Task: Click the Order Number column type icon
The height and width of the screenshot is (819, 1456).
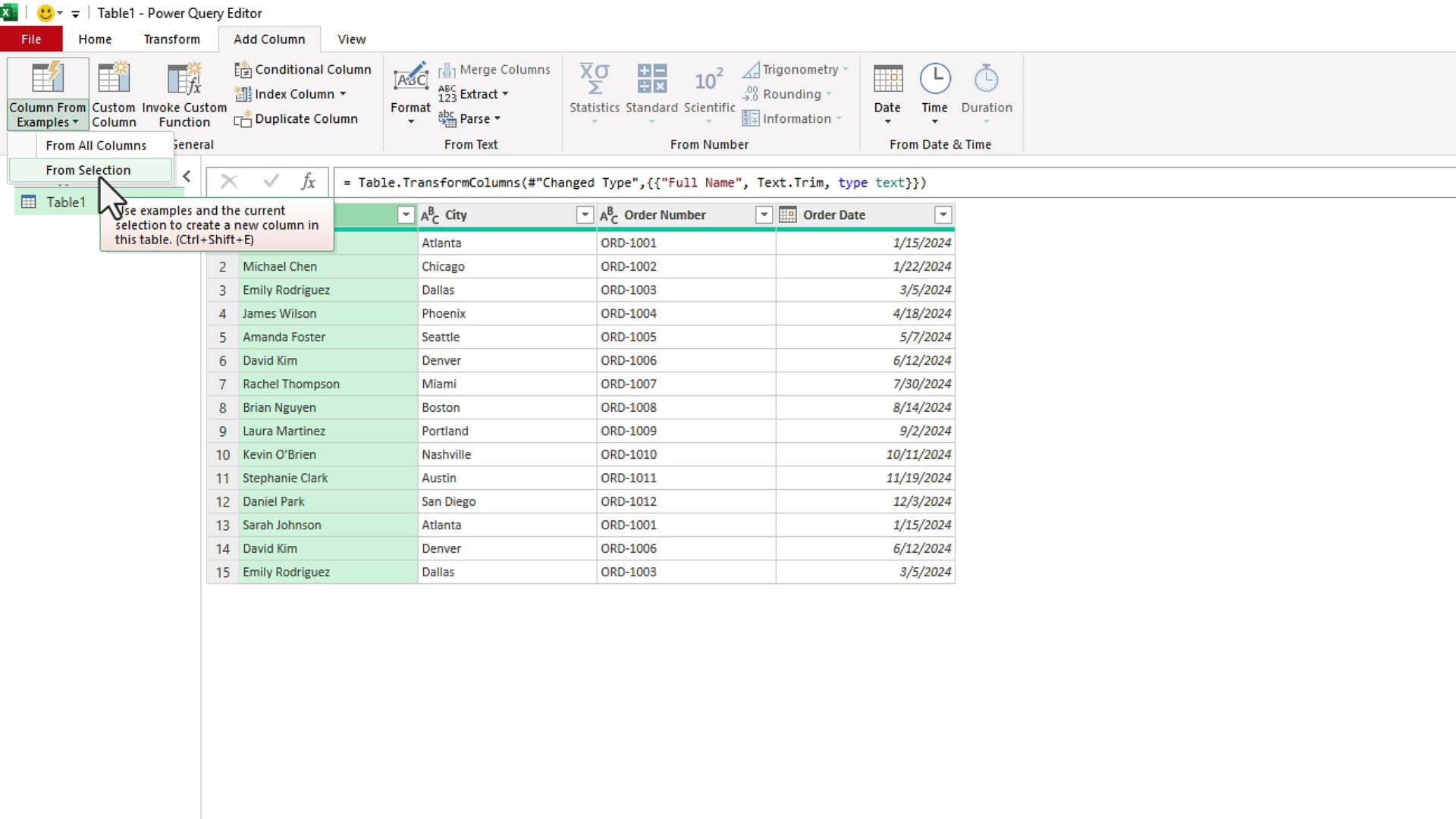Action: click(609, 215)
